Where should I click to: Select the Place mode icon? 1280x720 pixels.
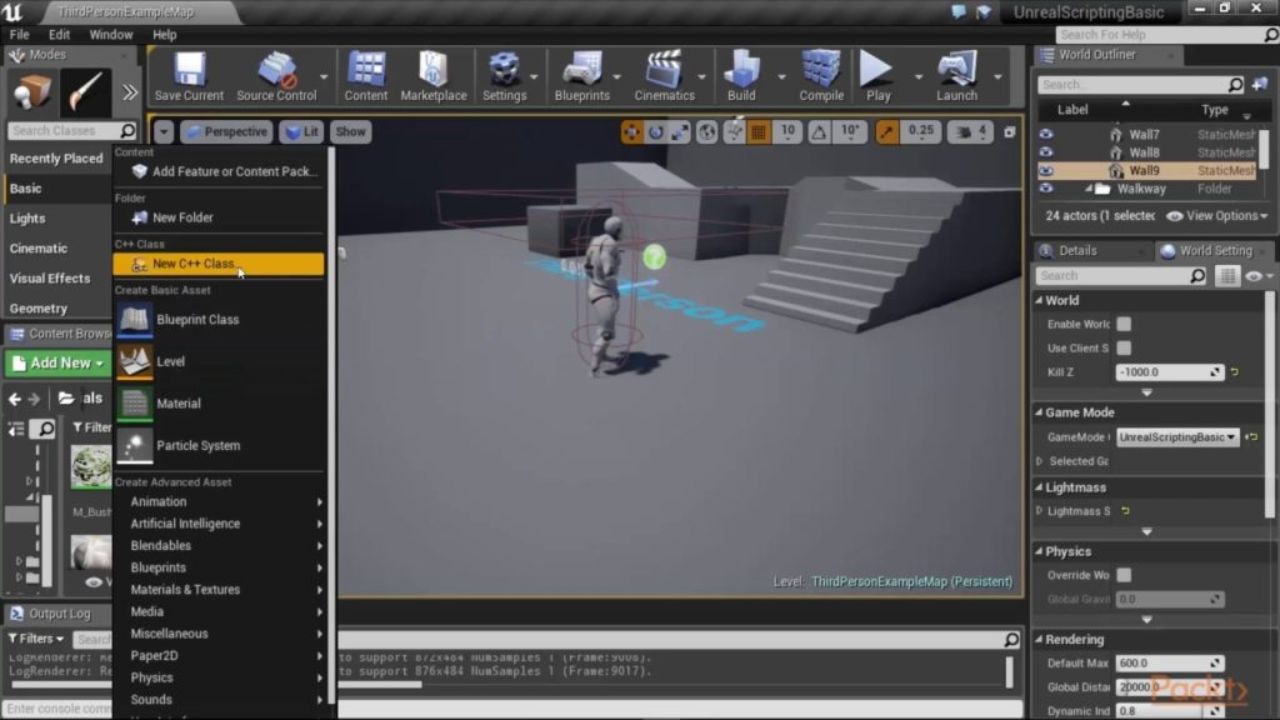point(33,93)
